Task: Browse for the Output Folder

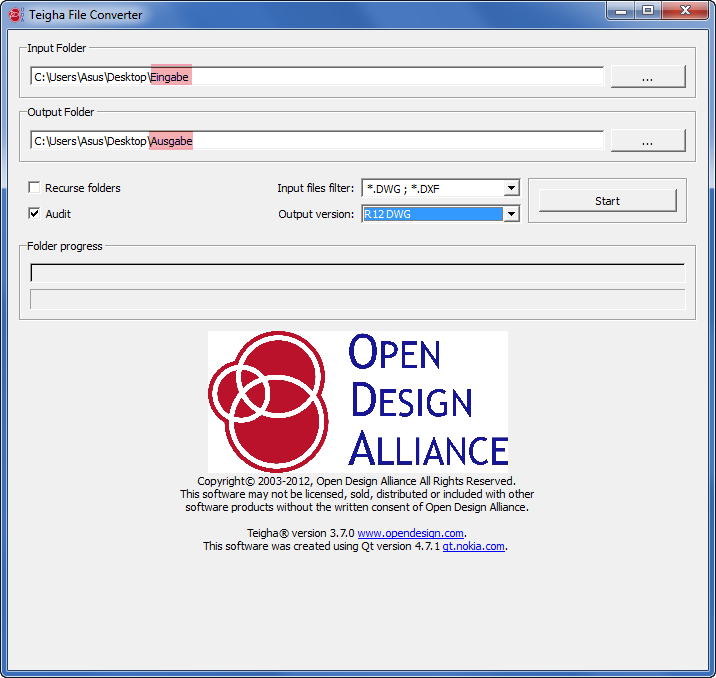Action: pos(648,140)
